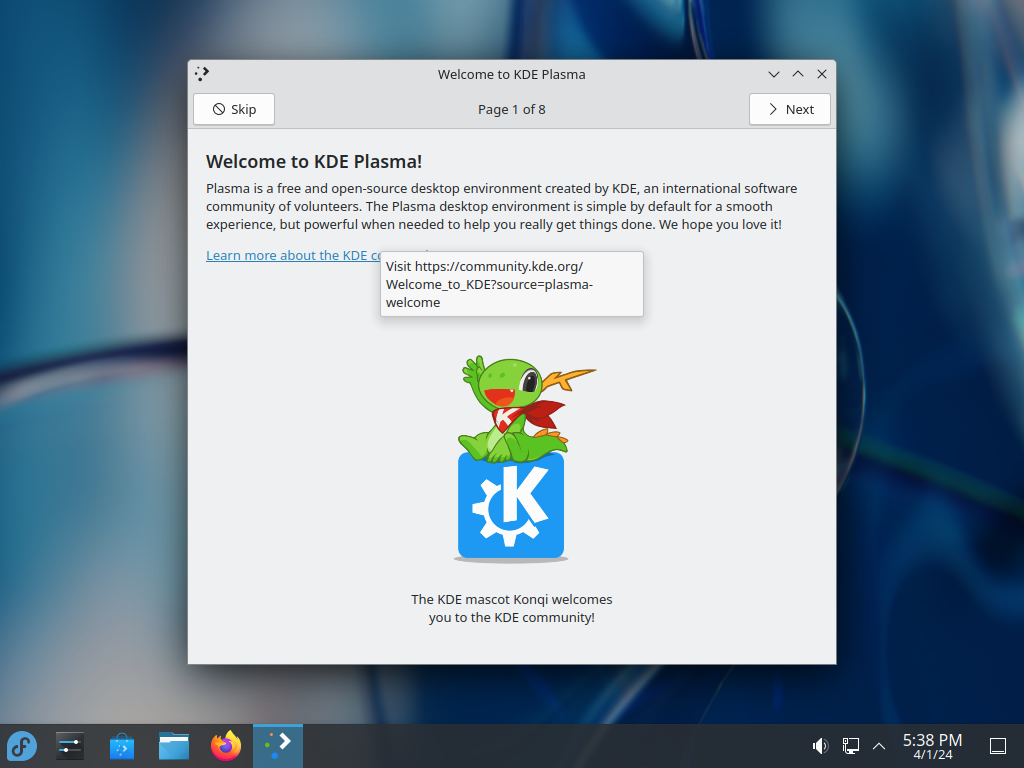Click the tooltip showing community.kde.org URL
Screen dimensions: 1024x768
click(x=512, y=284)
